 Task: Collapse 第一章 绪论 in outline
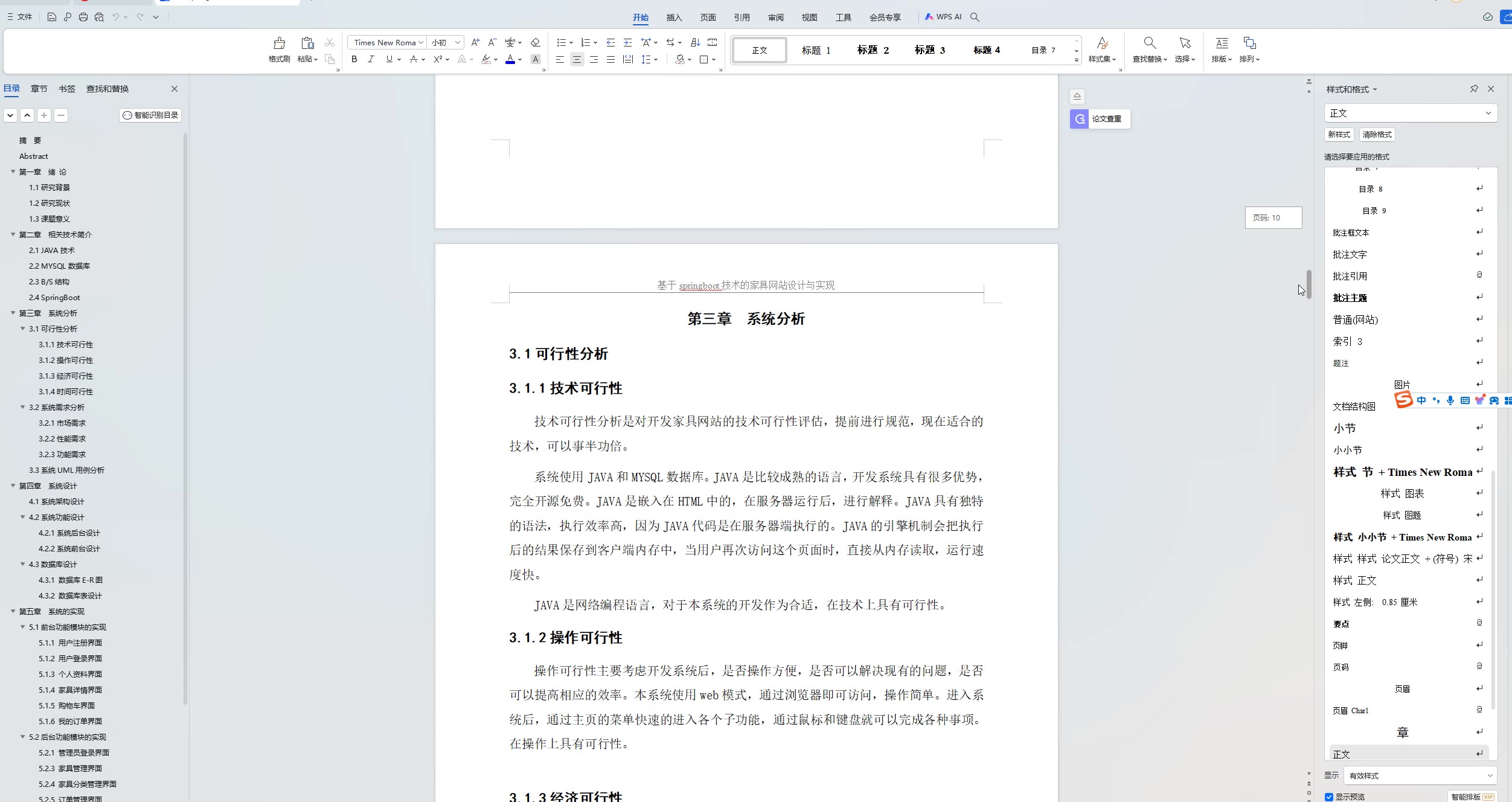pyautogui.click(x=13, y=172)
